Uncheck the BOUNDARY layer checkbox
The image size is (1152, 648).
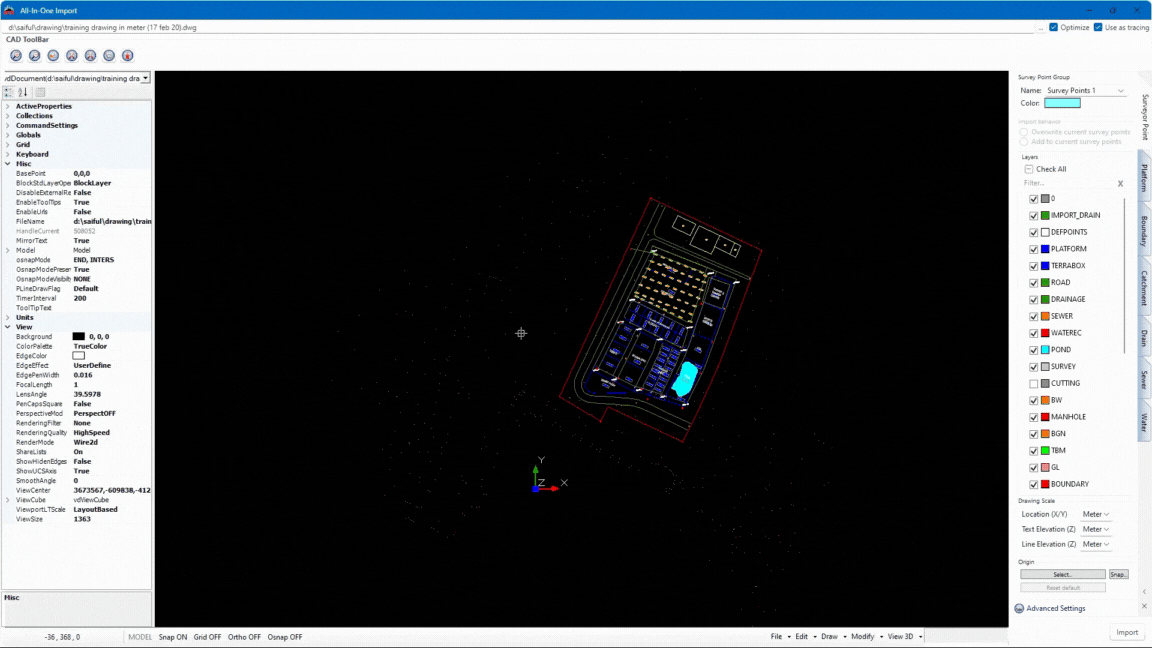1034,485
